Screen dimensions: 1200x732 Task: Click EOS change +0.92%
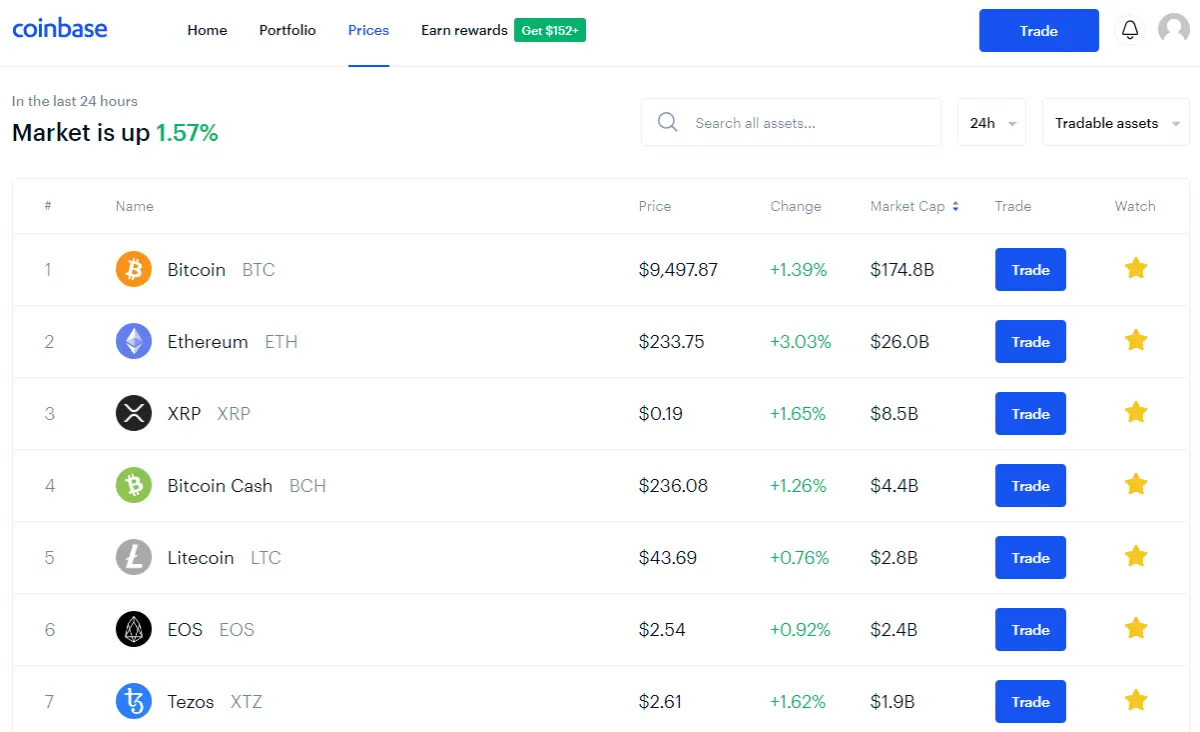(800, 630)
